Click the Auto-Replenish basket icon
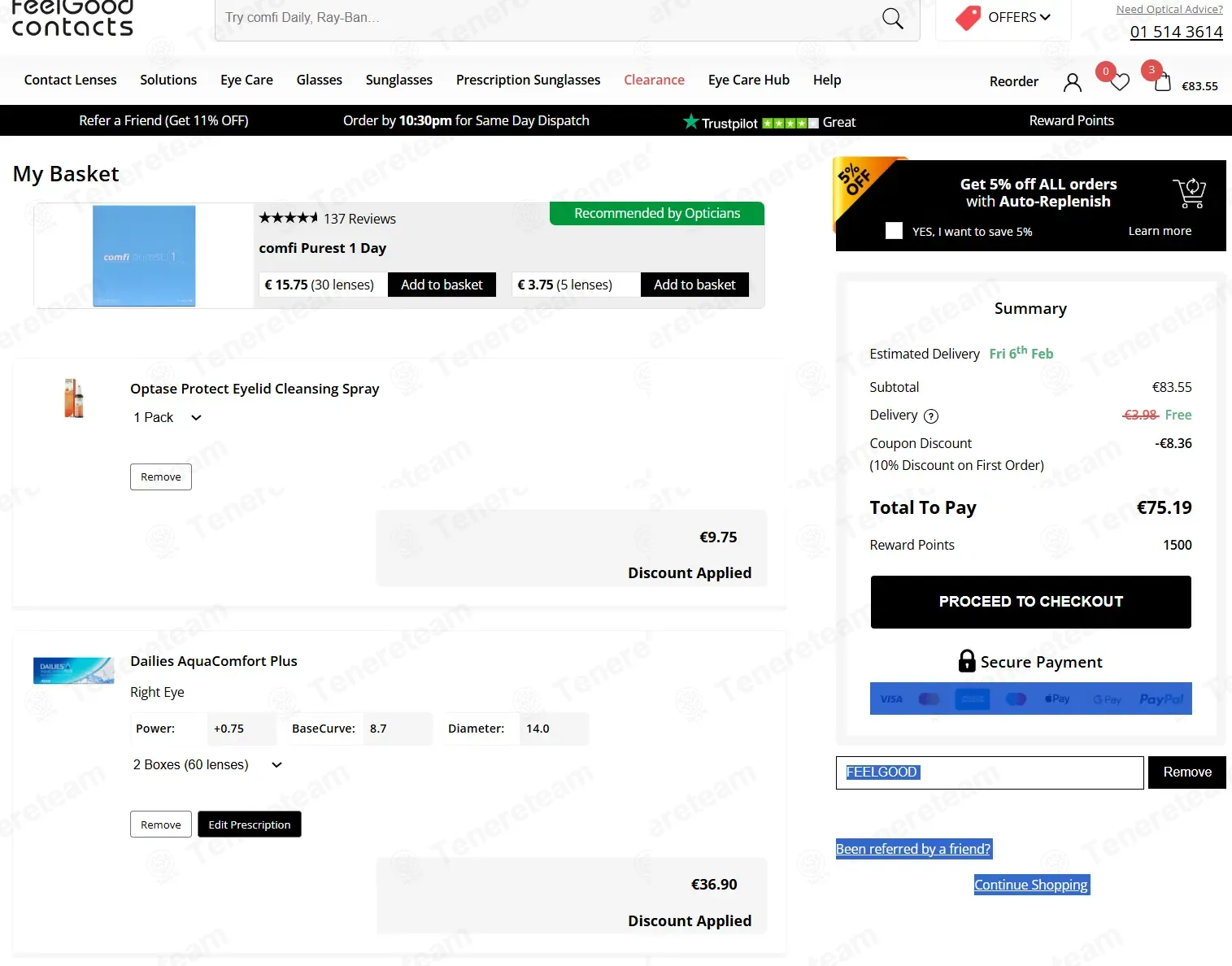This screenshot has height=966, width=1232. click(1189, 193)
